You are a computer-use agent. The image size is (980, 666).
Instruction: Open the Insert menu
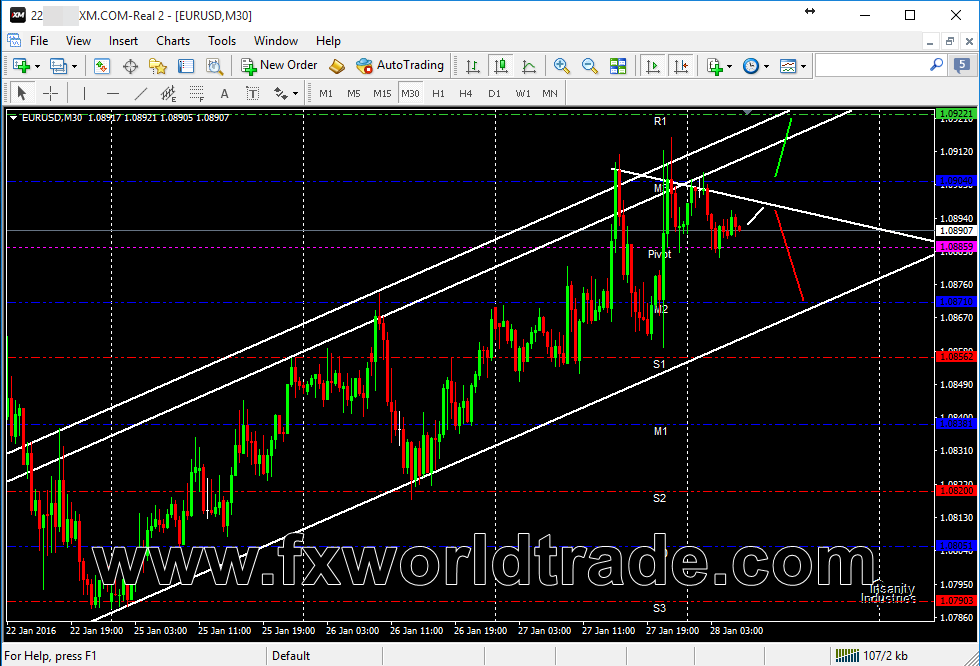pos(123,41)
